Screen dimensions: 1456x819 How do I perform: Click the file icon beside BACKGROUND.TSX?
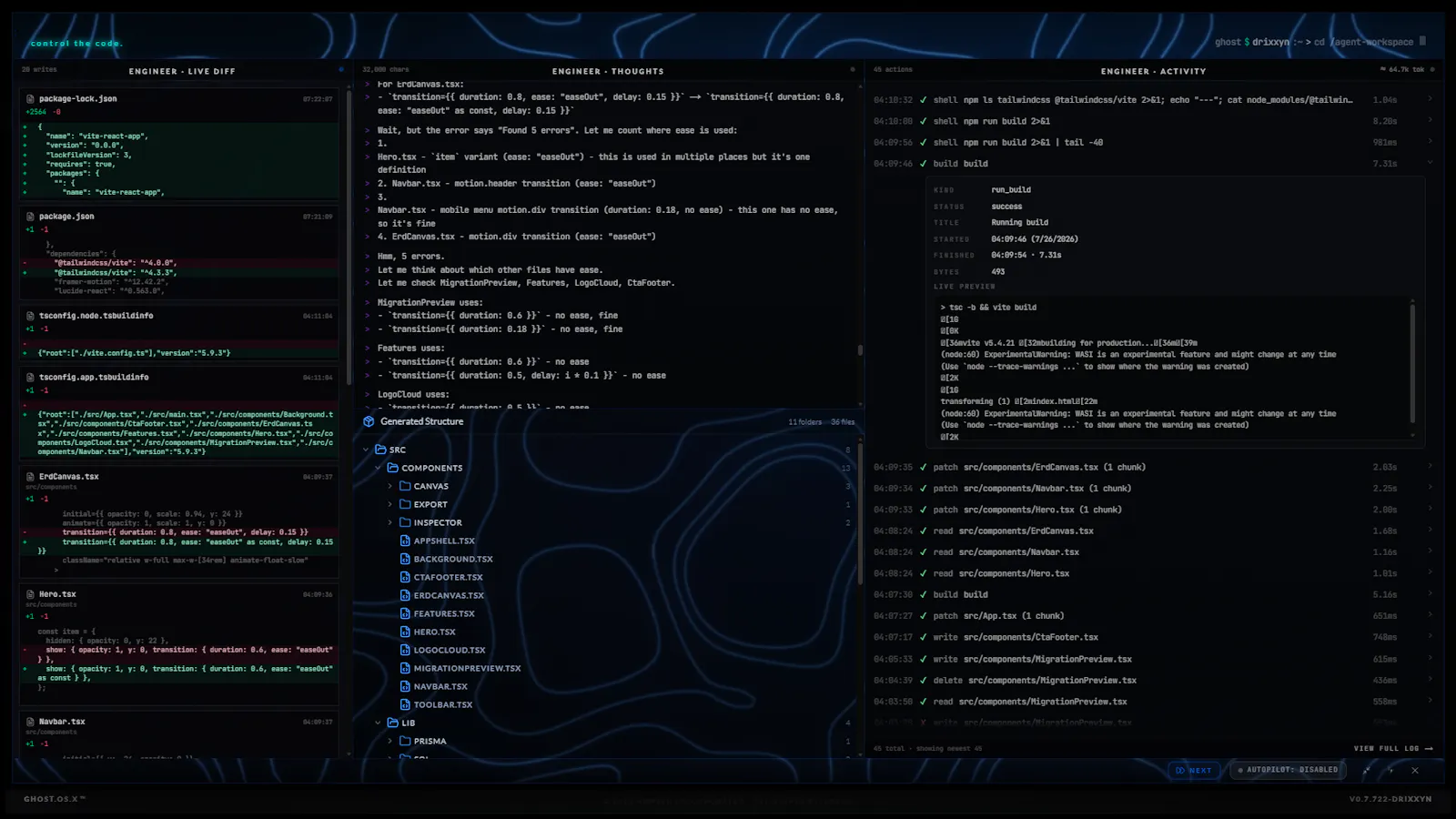tap(406, 559)
